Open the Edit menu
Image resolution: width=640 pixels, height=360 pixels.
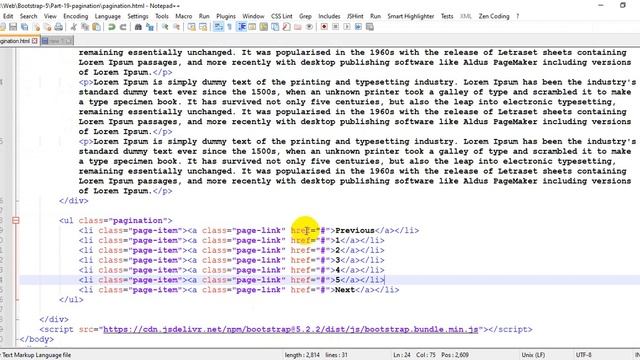point(8,16)
